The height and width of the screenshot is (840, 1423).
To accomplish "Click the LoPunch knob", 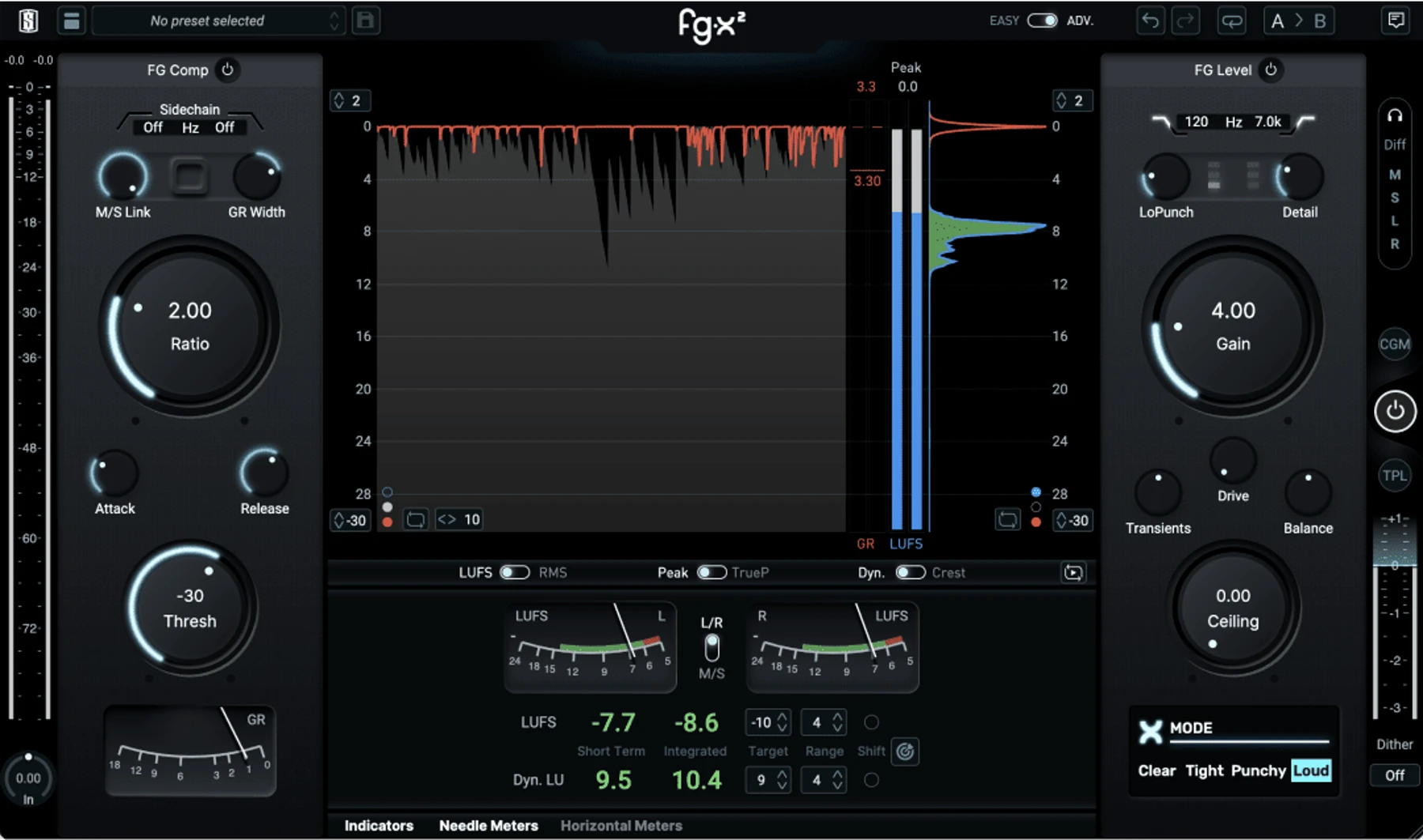I will [x=1166, y=177].
